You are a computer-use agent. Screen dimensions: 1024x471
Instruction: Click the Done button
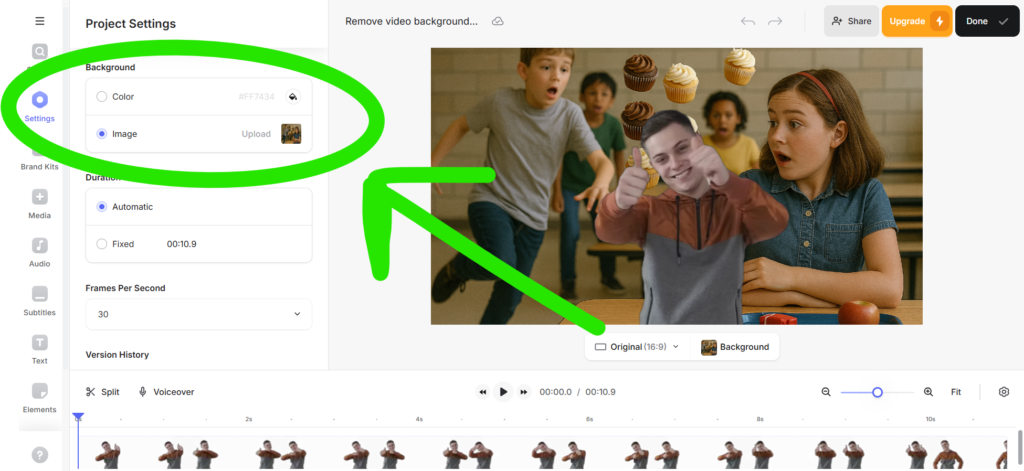[987, 21]
